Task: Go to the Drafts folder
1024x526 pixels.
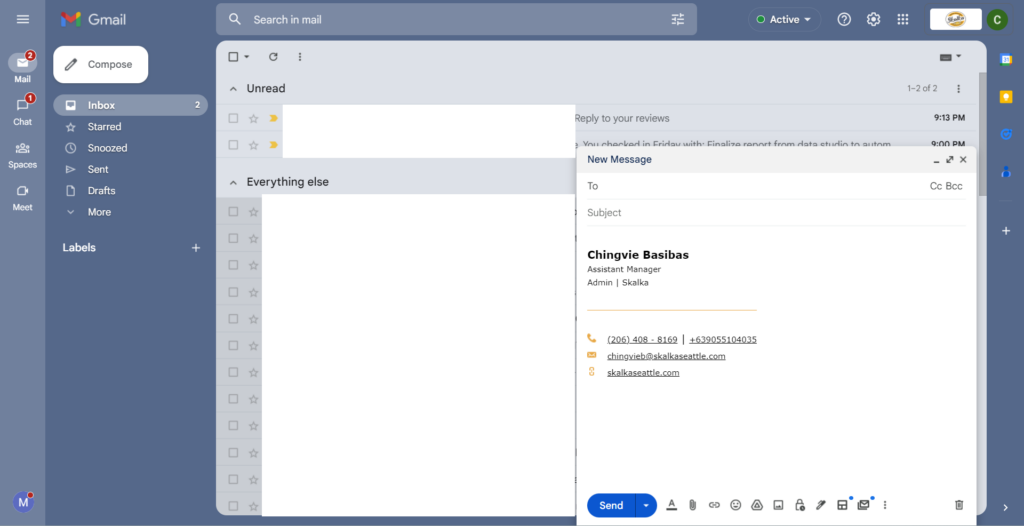Action: [101, 190]
